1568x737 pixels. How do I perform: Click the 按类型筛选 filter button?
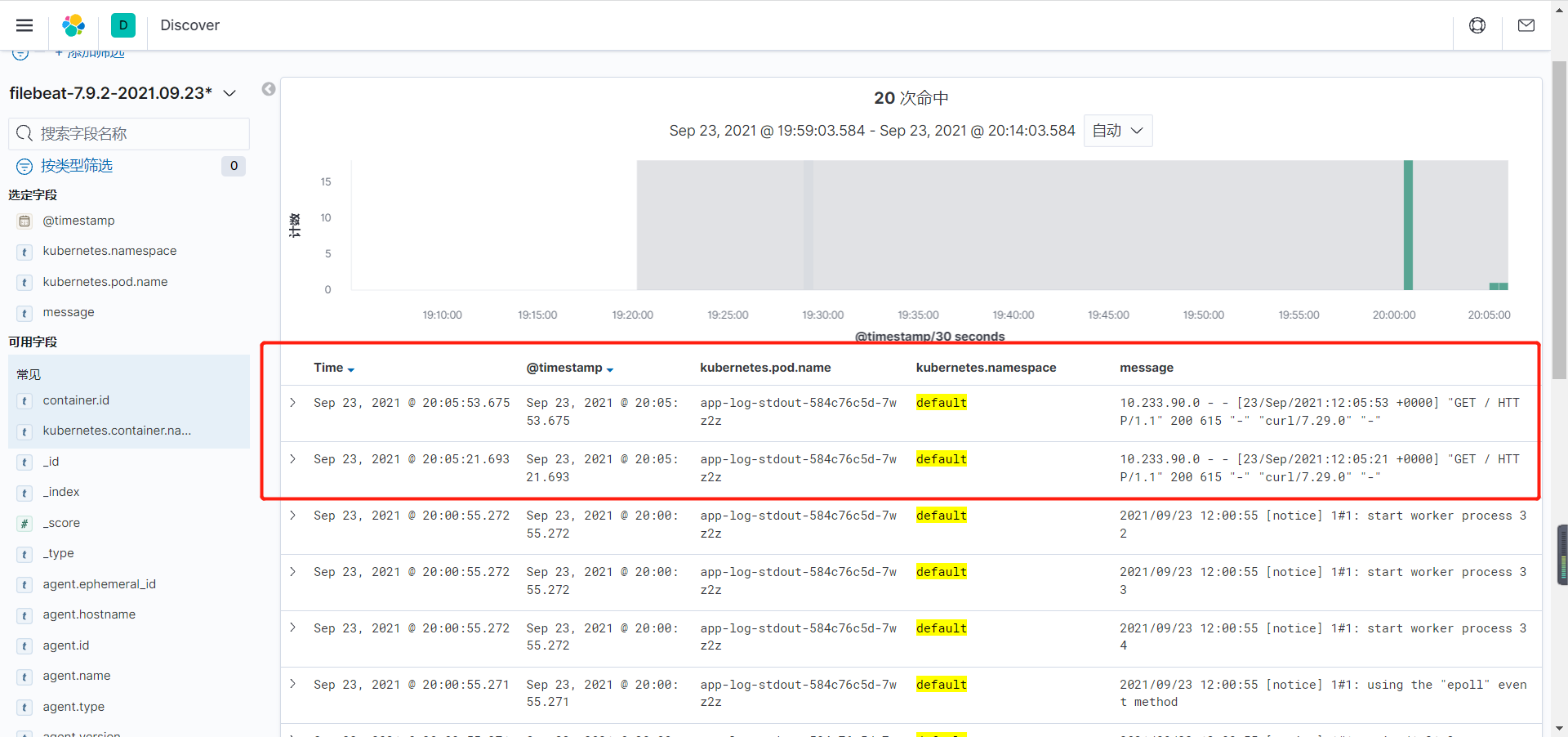(x=77, y=166)
